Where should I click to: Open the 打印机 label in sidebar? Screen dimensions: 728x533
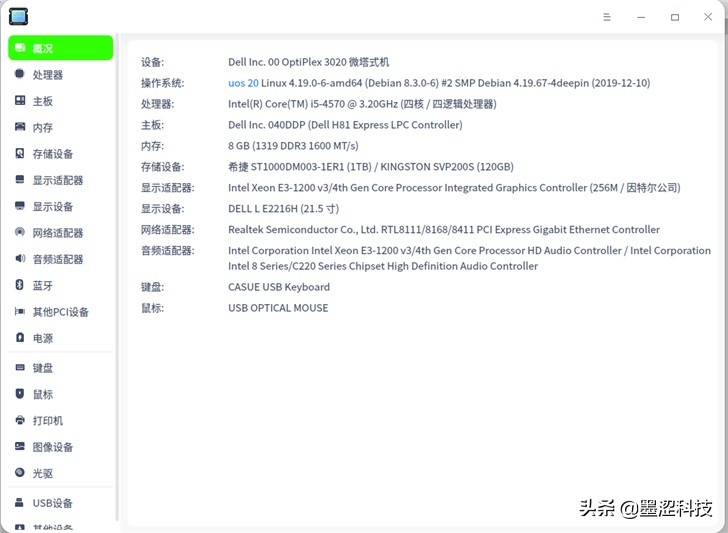pyautogui.click(x=48, y=421)
